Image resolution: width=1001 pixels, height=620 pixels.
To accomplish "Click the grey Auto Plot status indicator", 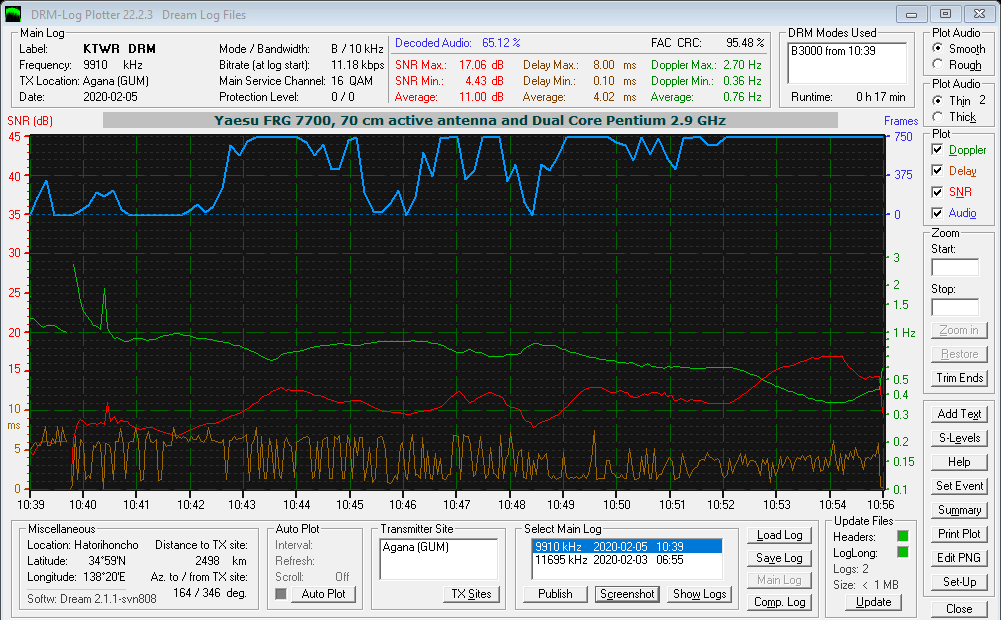I will 281,594.
